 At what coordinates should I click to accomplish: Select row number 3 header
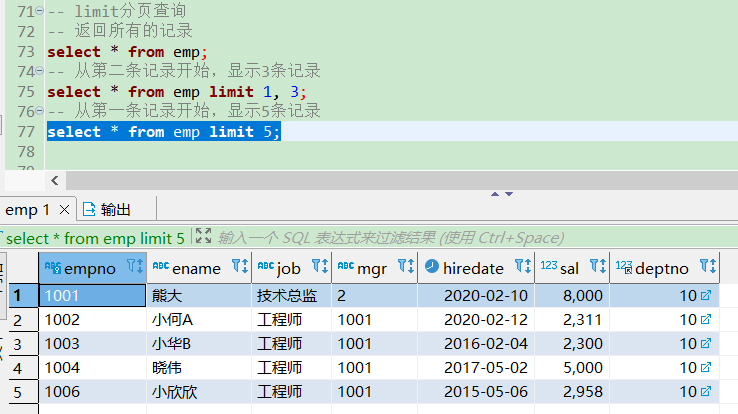click(24, 344)
